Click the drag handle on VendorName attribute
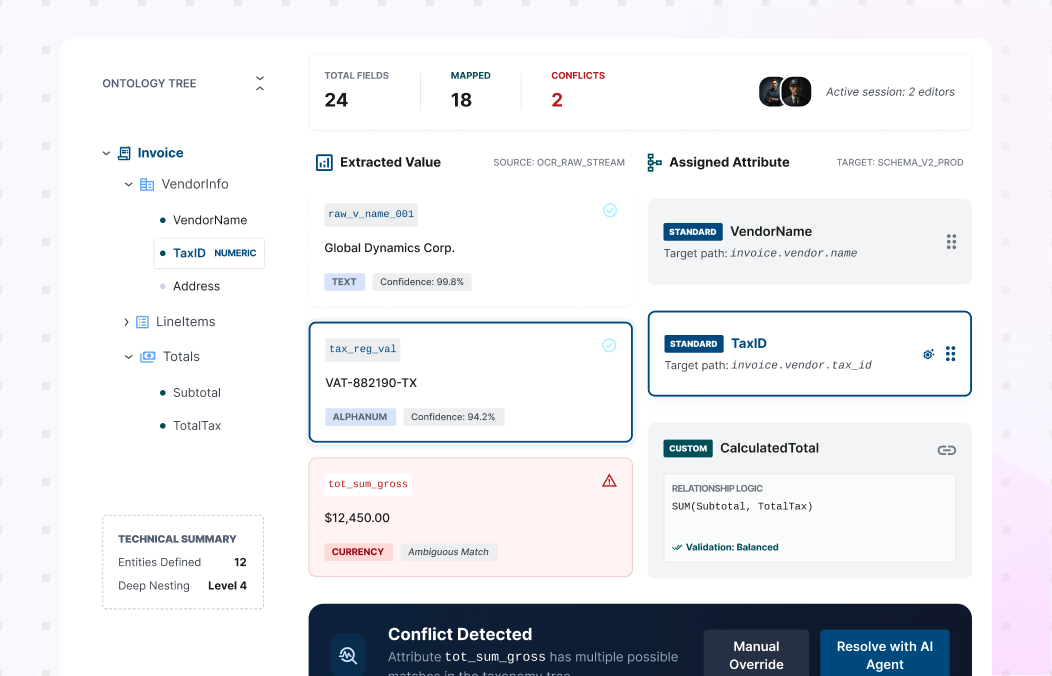Viewport: 1052px width, 676px height. tap(951, 242)
